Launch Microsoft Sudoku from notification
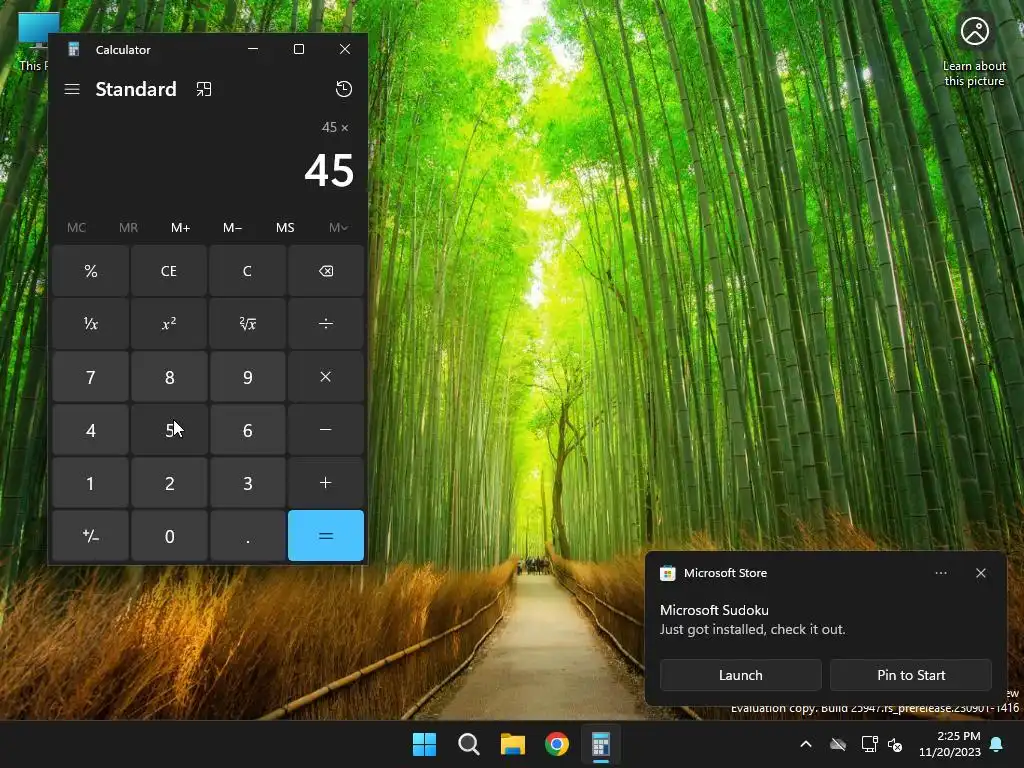 [x=741, y=675]
